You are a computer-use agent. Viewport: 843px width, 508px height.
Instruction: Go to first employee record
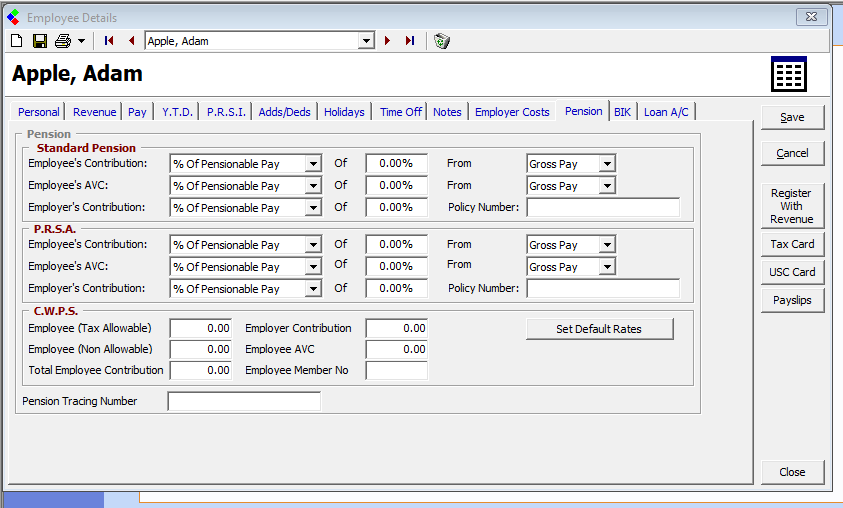coord(109,41)
